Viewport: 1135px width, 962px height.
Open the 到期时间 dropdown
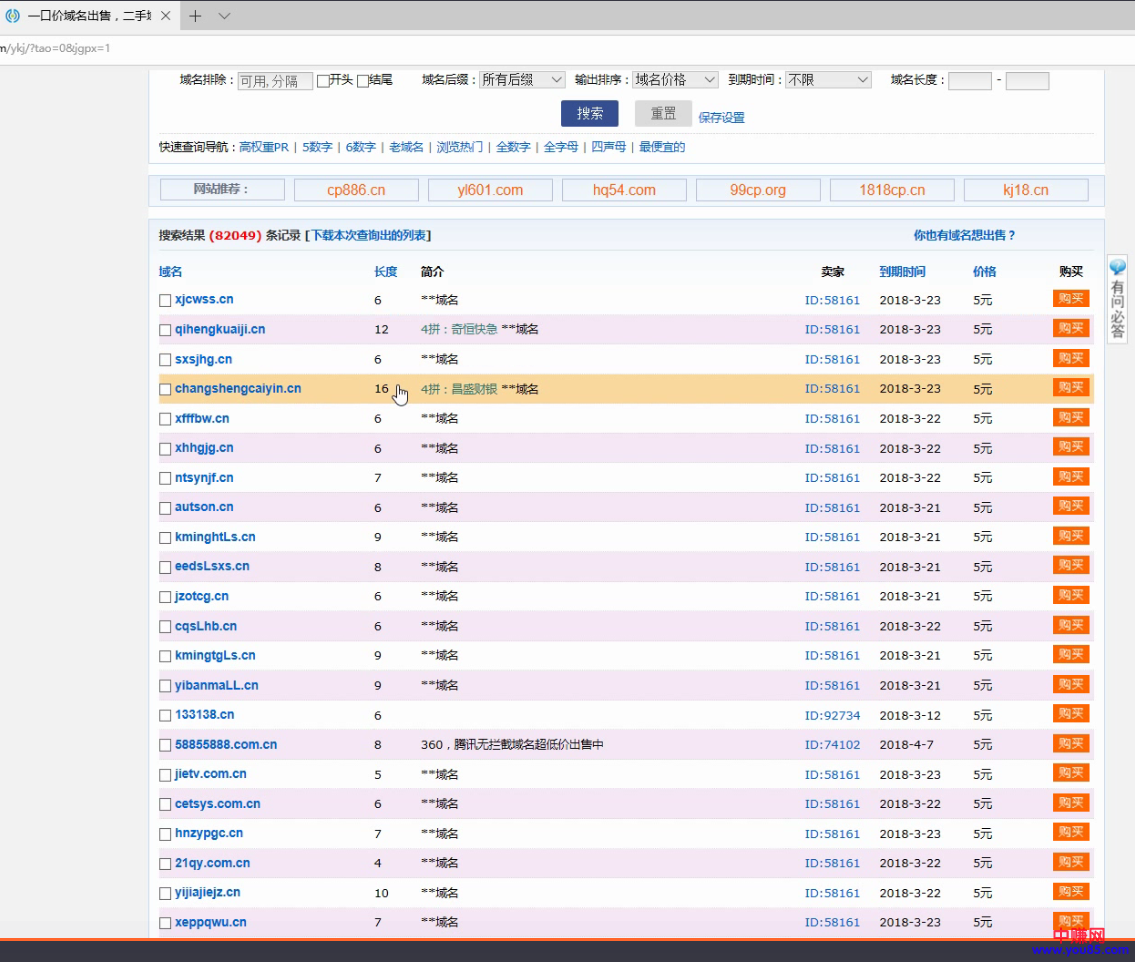[x=827, y=80]
